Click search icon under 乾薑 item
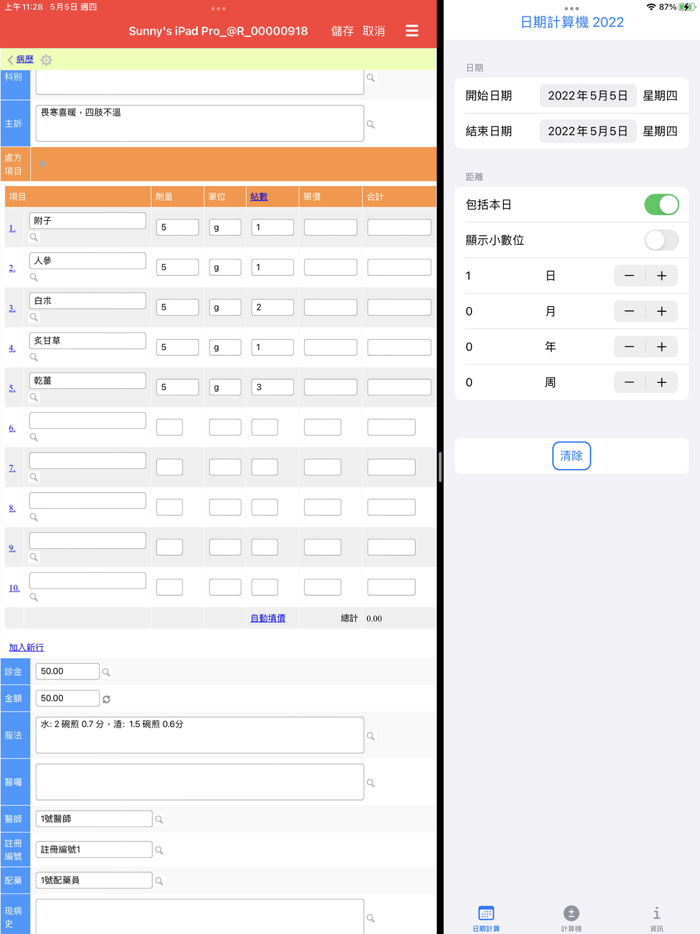 pos(34,397)
